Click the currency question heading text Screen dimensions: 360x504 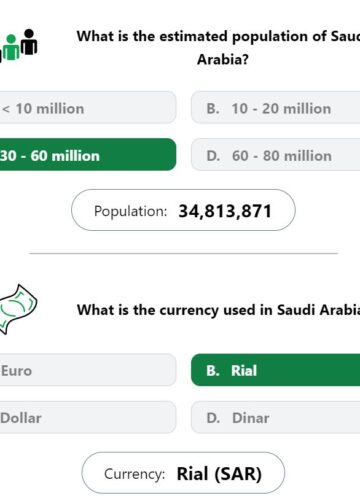pos(218,310)
